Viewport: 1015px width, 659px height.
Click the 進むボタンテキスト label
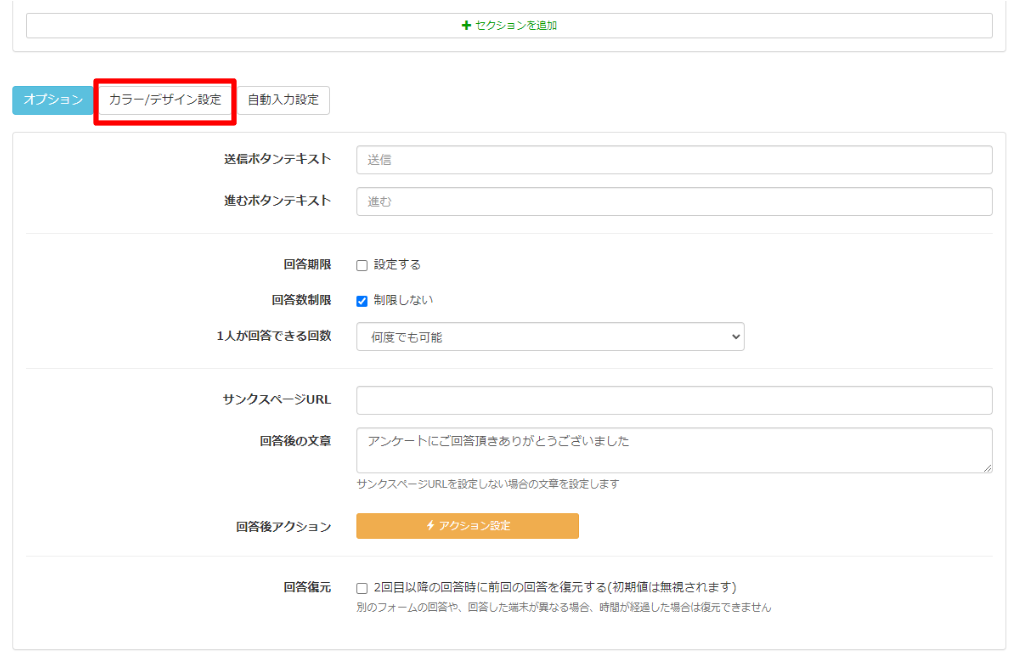(x=277, y=201)
